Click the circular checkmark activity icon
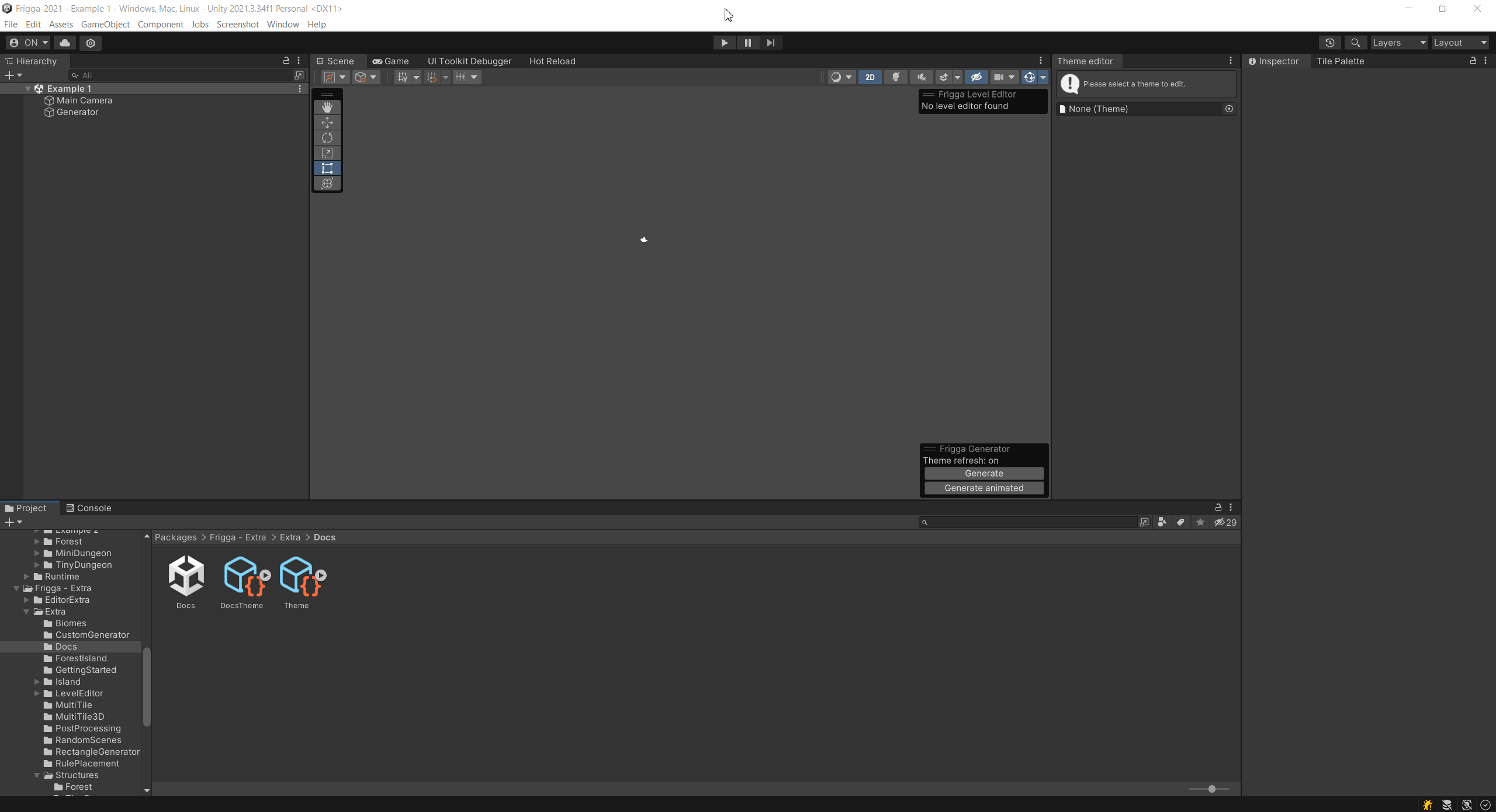Screen dimensions: 1496x812 coord(1485,804)
